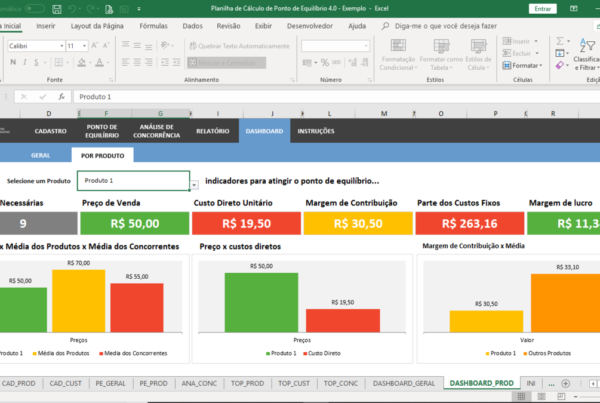This screenshot has height=403, width=600.
Task: Align text to top
Action: (x=126, y=46)
